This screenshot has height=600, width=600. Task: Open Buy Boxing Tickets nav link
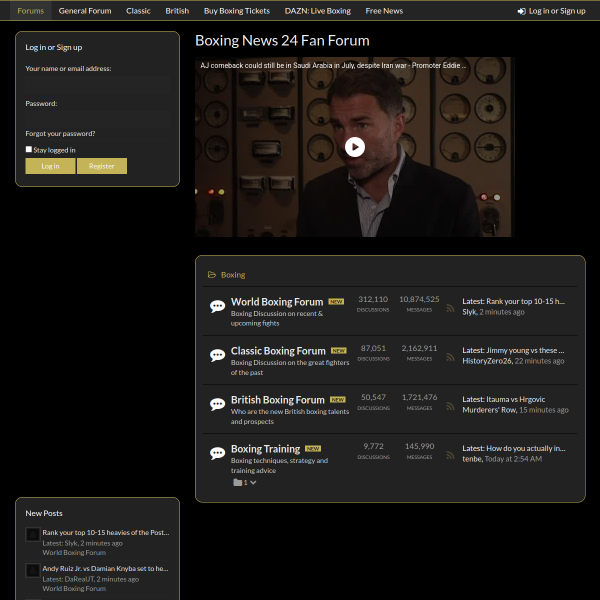pos(237,11)
